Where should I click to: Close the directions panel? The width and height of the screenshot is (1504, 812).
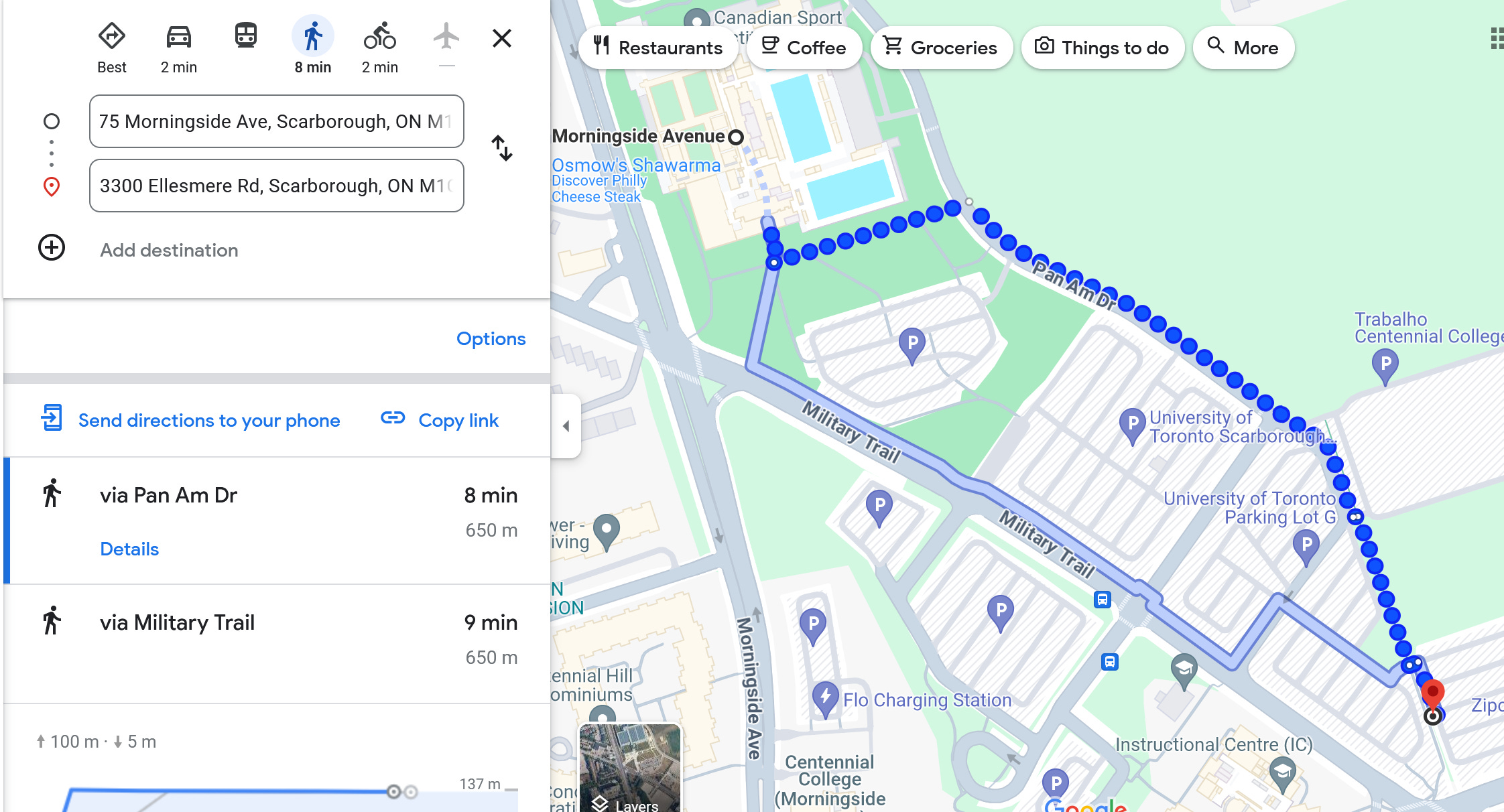pyautogui.click(x=502, y=38)
